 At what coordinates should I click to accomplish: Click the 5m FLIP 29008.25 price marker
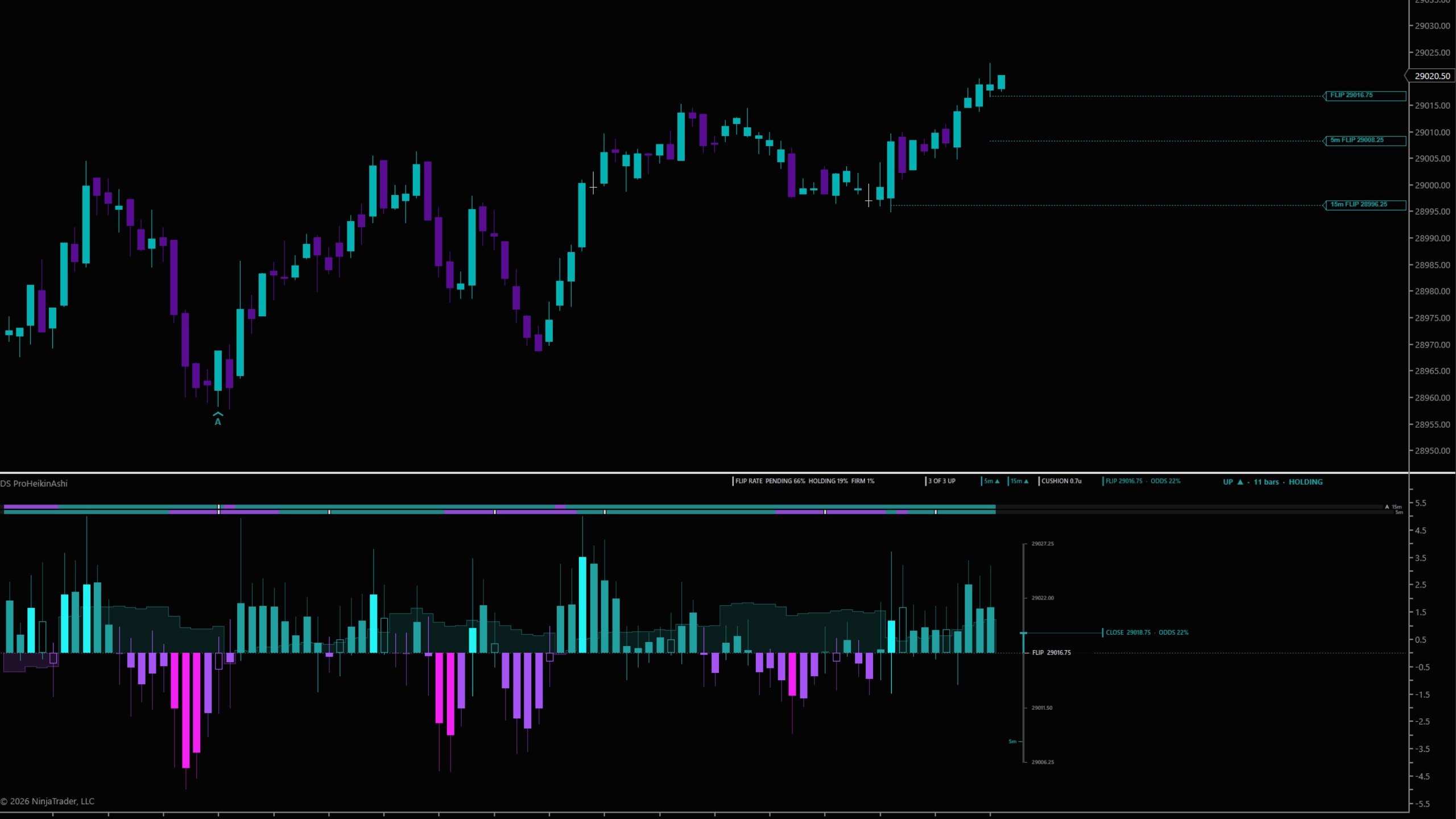point(1366,140)
